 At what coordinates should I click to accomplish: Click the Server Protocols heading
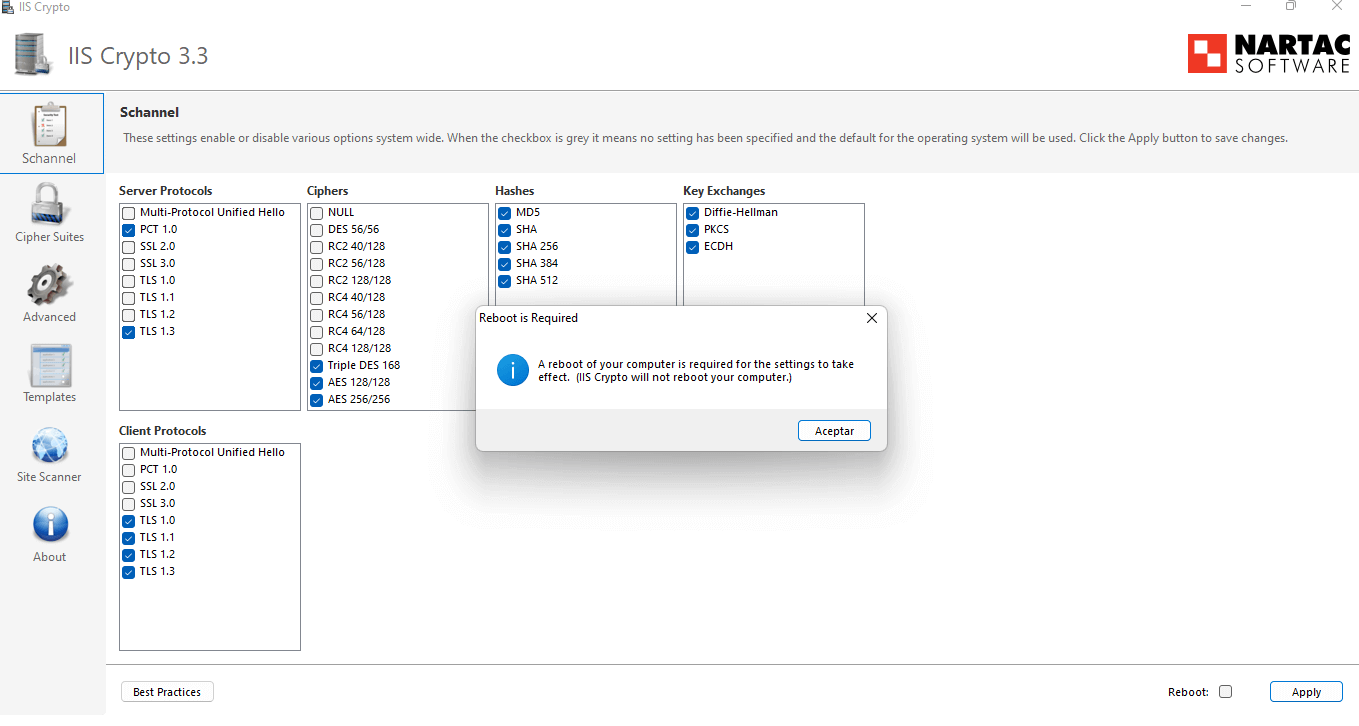pyautogui.click(x=166, y=191)
